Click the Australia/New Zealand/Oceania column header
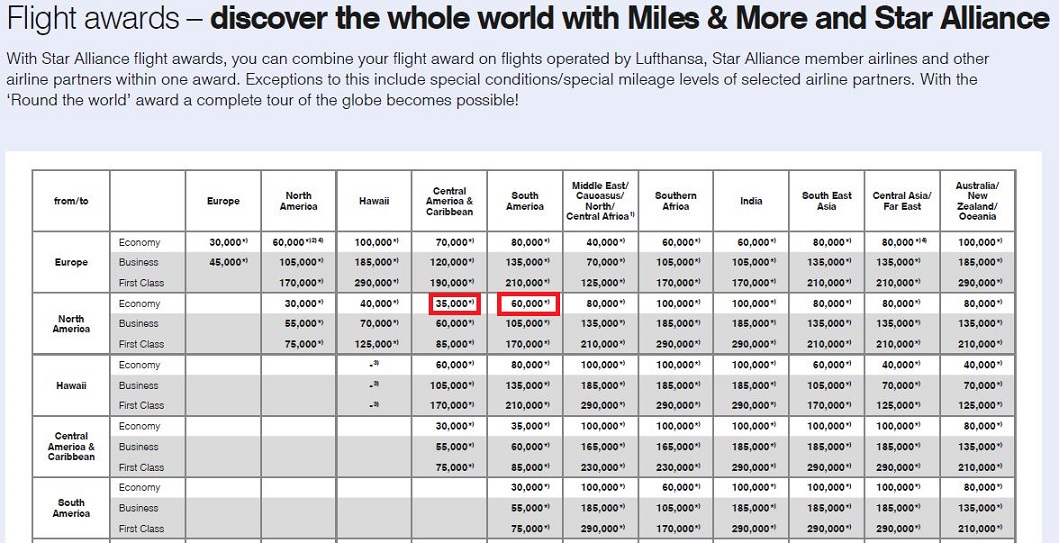The image size is (1059, 543). (x=977, y=201)
